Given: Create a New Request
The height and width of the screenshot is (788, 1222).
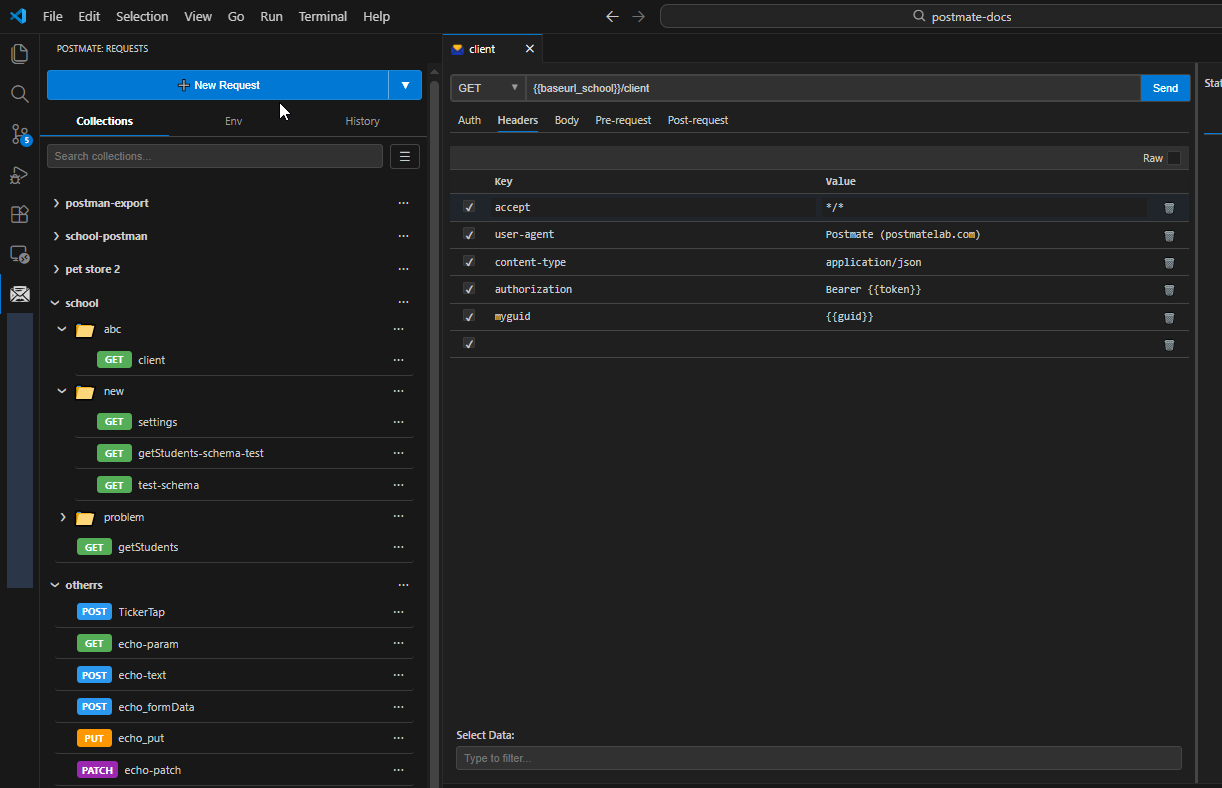Looking at the screenshot, I should pos(218,85).
